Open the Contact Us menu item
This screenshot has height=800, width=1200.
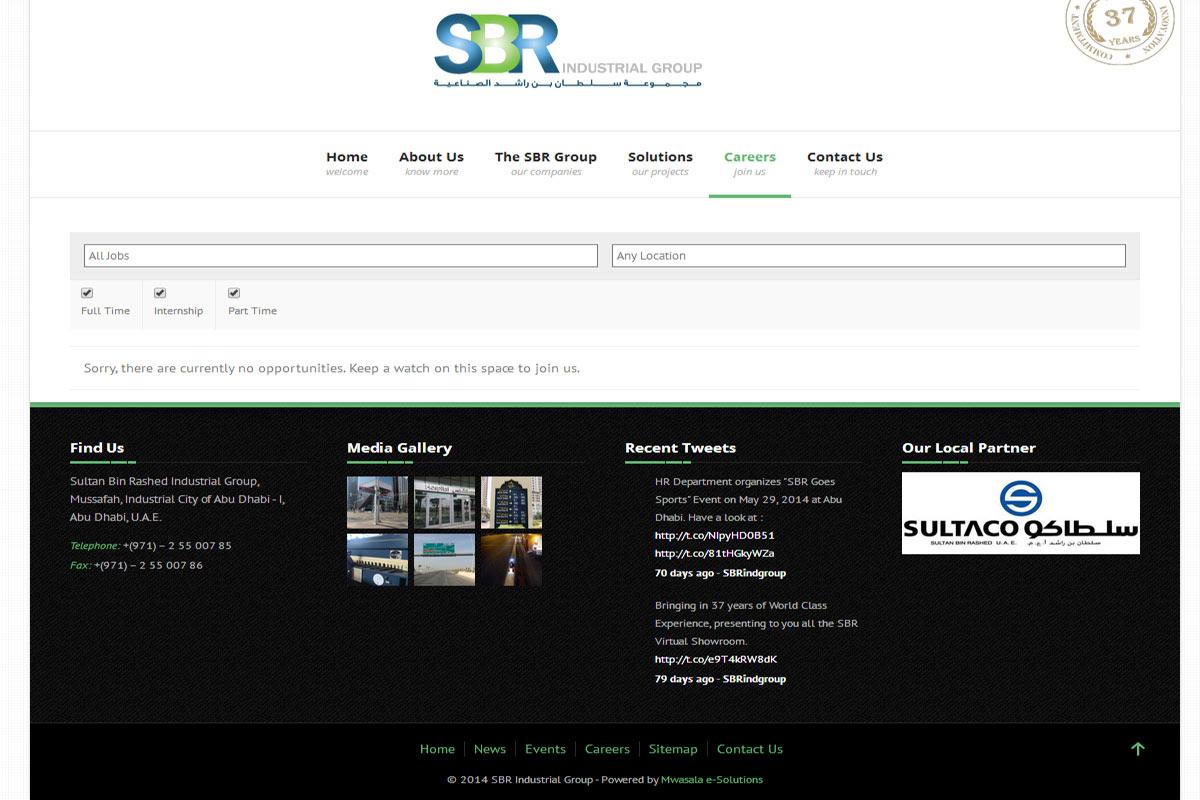(845, 164)
